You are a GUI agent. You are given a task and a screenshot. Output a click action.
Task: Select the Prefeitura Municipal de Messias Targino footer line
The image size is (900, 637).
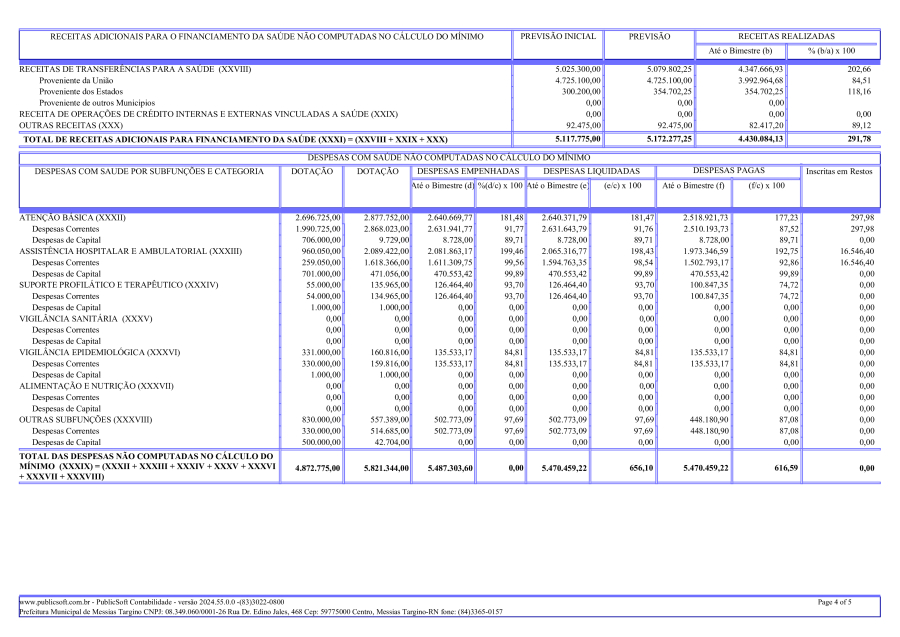tap(260, 611)
